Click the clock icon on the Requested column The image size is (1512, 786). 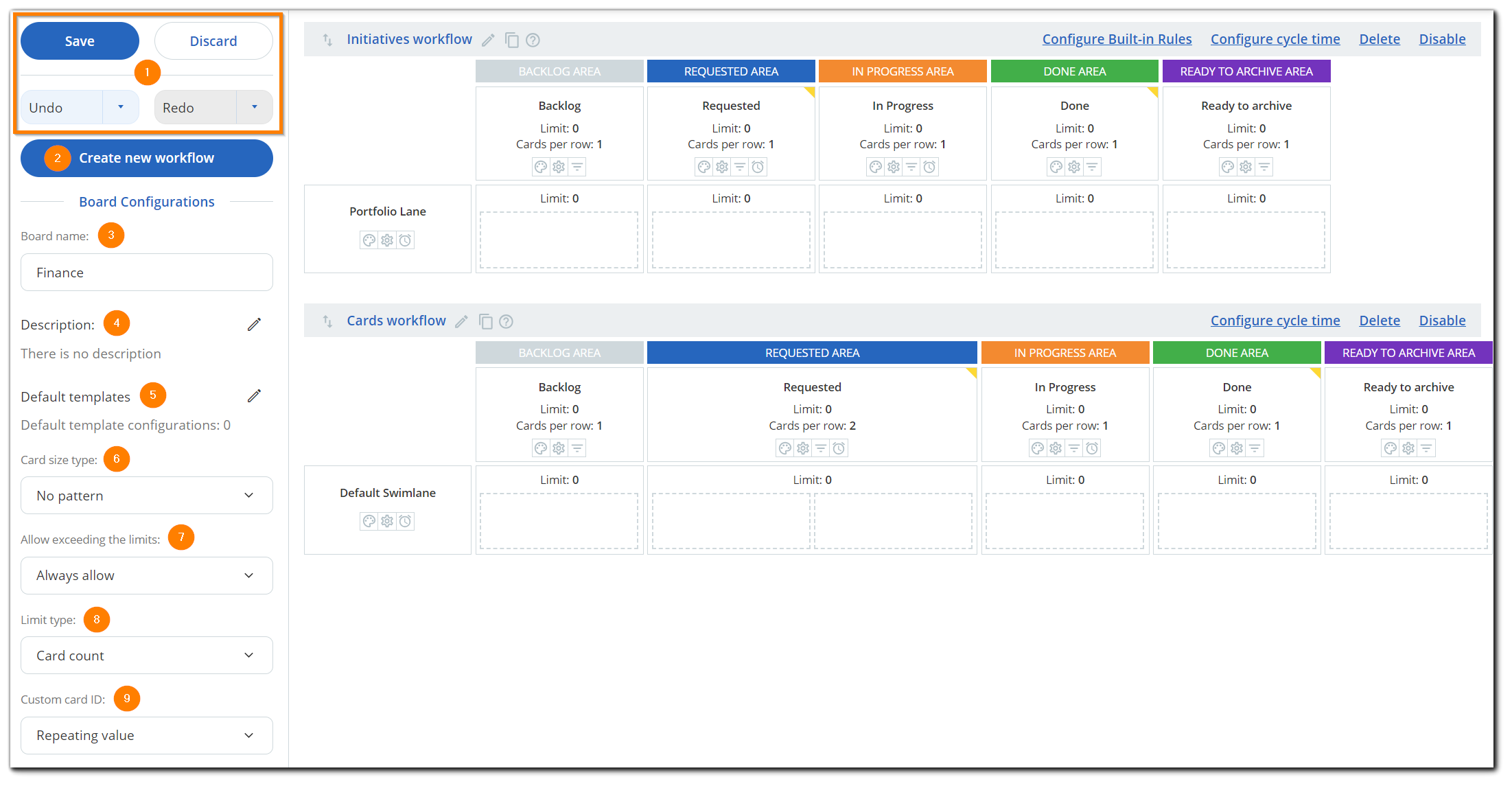(757, 166)
